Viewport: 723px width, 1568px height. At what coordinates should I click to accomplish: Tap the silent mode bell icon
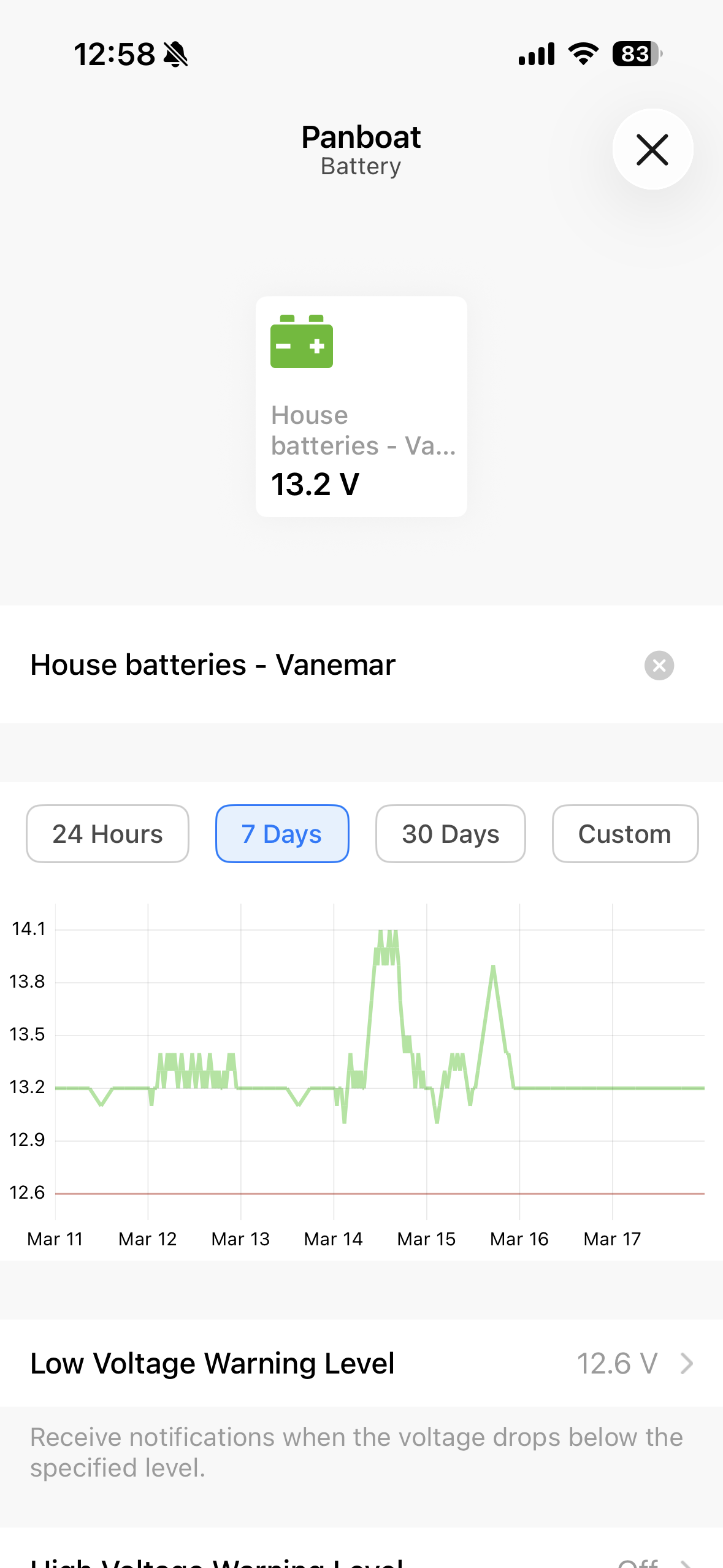coord(176,55)
